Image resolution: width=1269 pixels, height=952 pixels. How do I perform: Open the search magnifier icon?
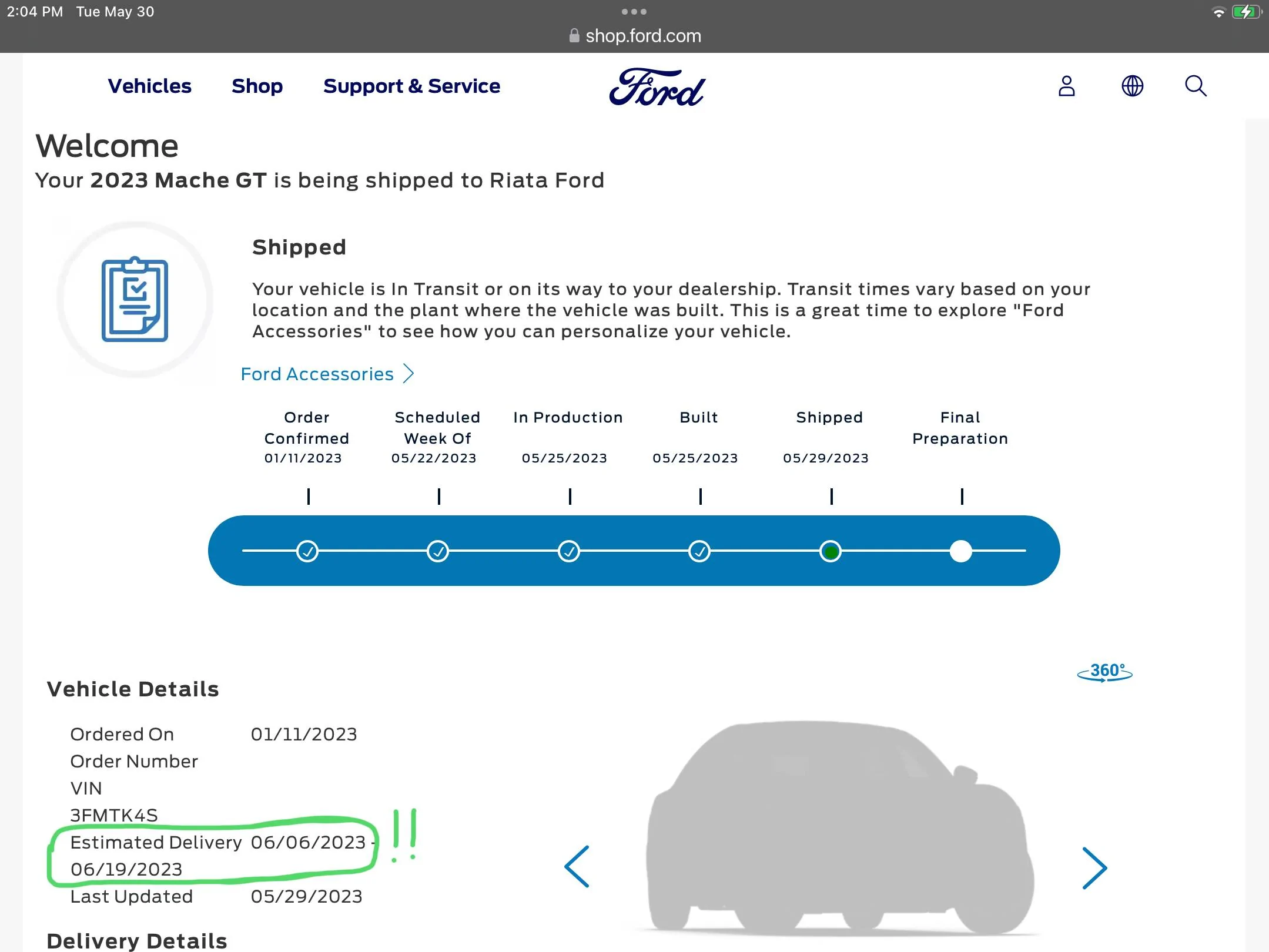[1196, 86]
